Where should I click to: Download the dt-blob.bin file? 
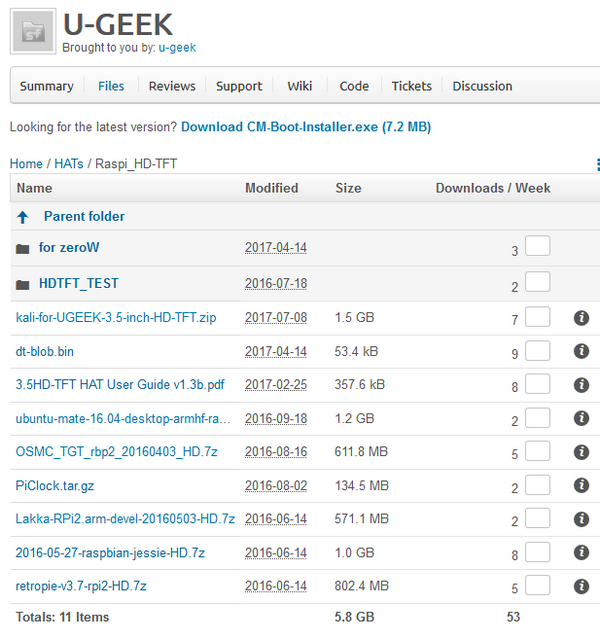coord(45,351)
